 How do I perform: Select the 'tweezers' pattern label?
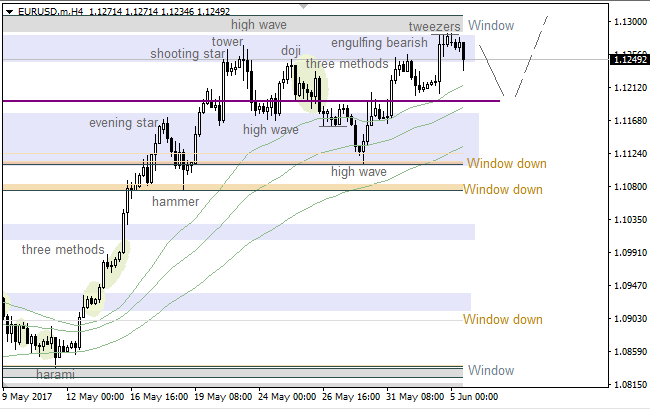click(435, 26)
